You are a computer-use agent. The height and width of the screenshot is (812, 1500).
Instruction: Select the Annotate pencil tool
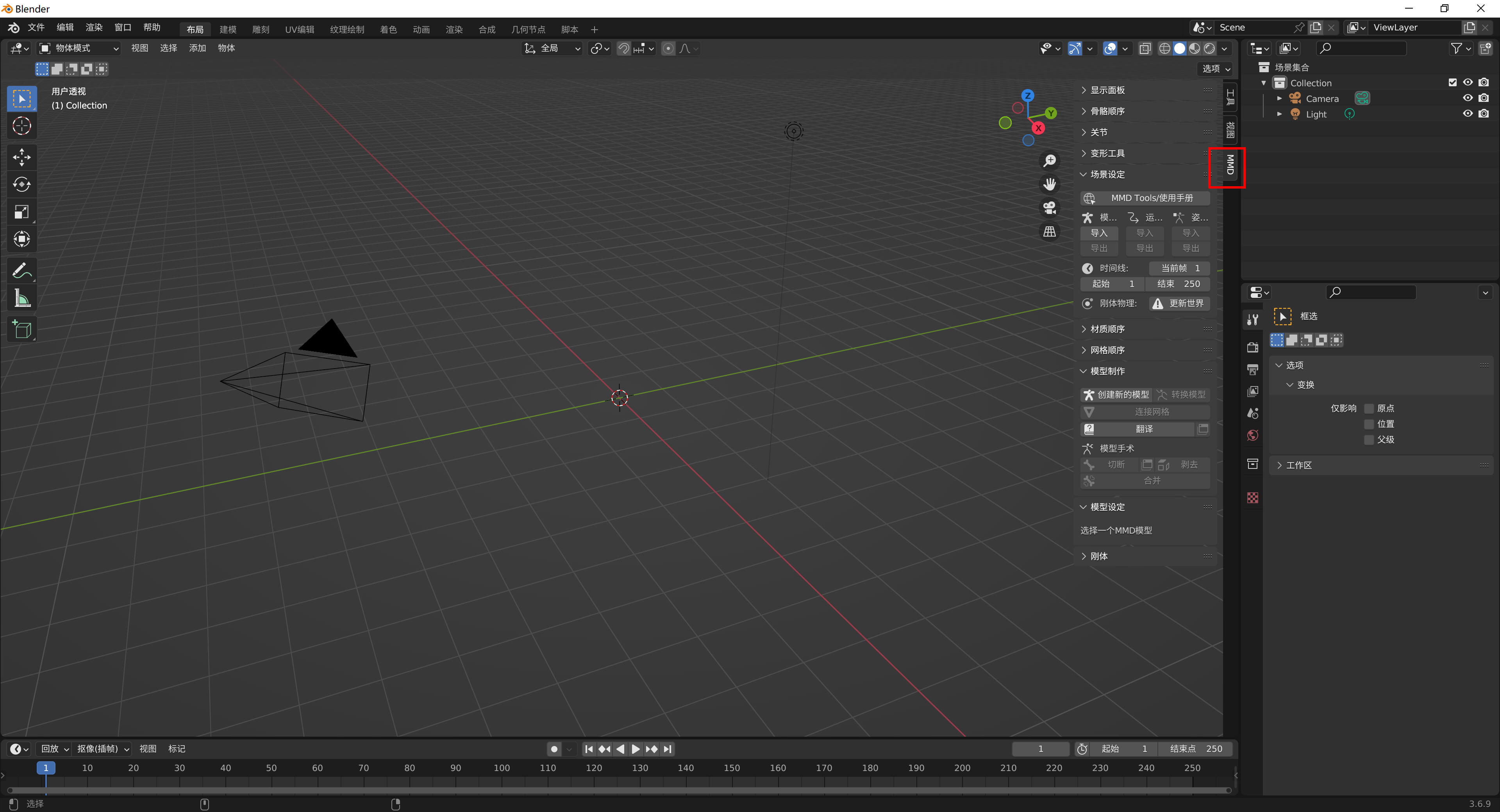click(x=21, y=271)
